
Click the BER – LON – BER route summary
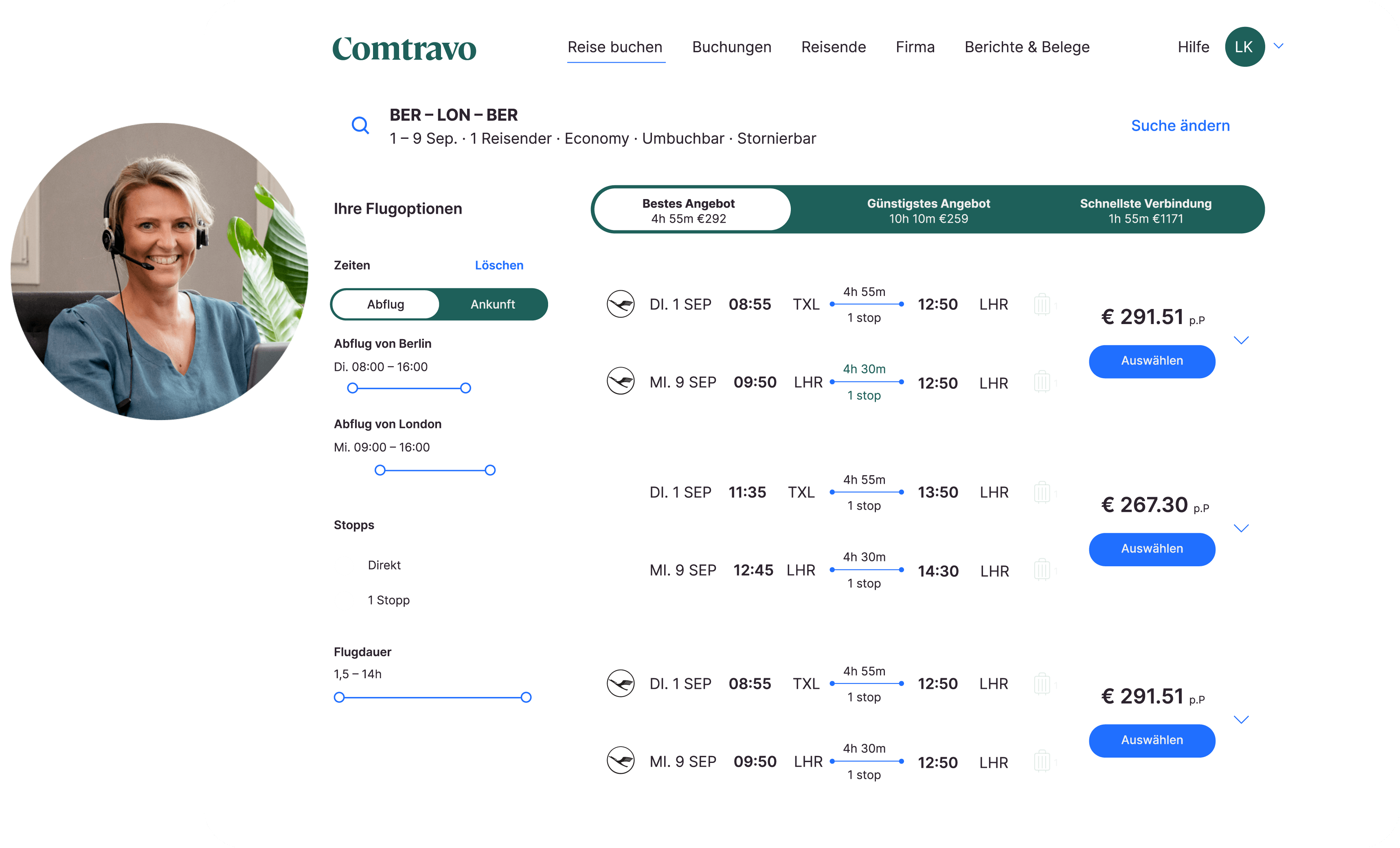(453, 115)
